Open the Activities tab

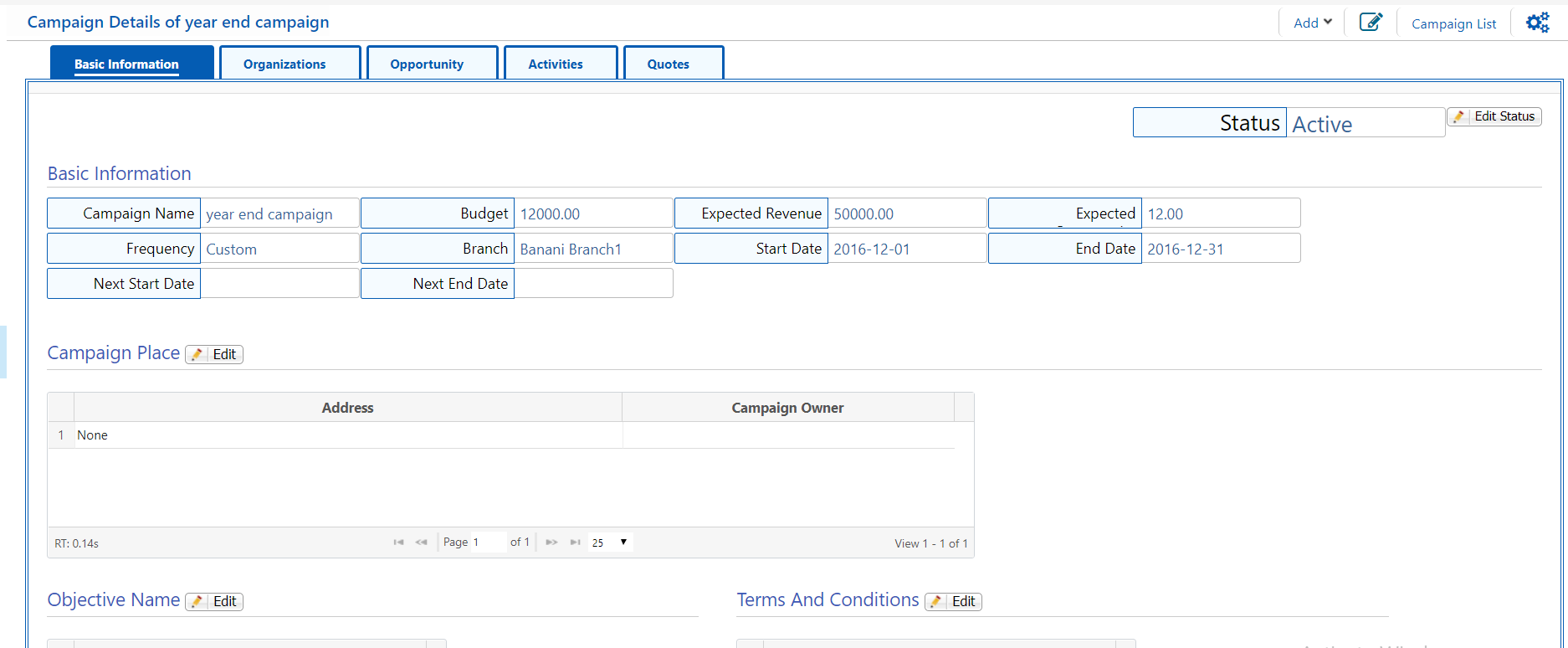coord(561,63)
